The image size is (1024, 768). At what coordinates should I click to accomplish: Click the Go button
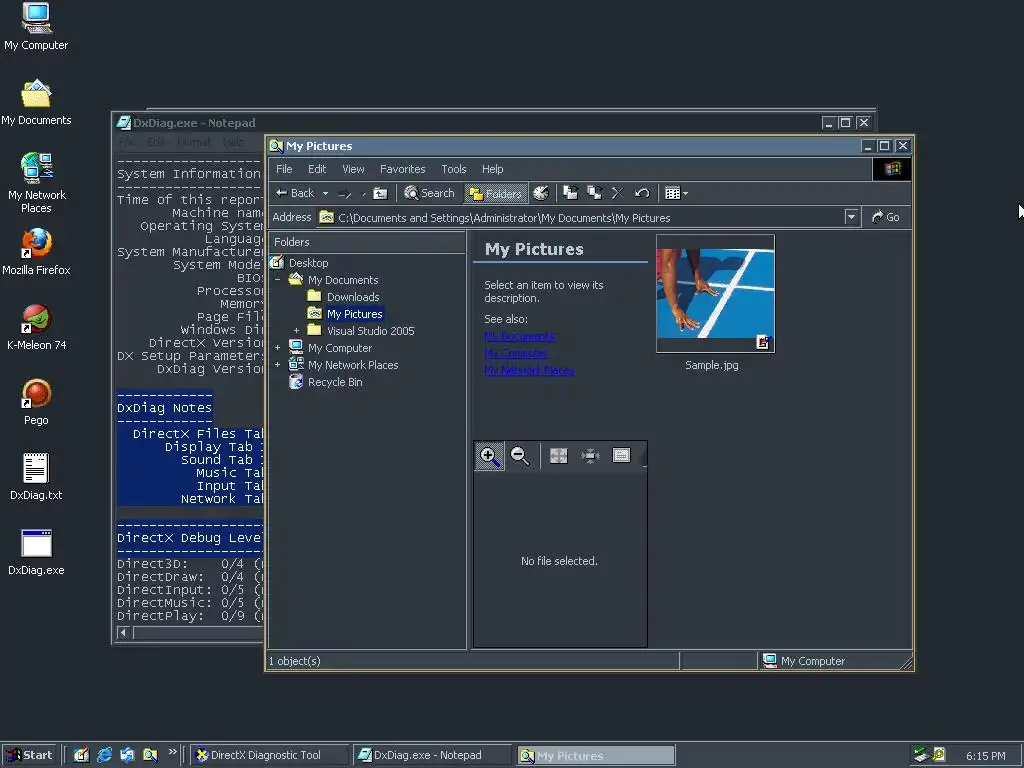[886, 217]
